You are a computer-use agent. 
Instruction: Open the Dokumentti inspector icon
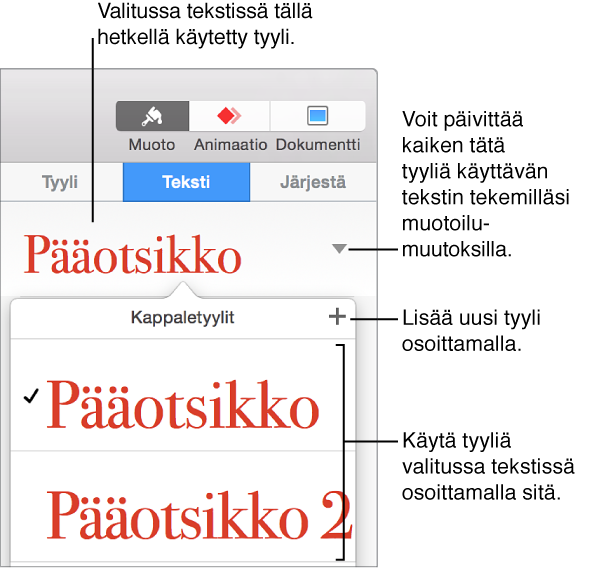pyautogui.click(x=318, y=116)
